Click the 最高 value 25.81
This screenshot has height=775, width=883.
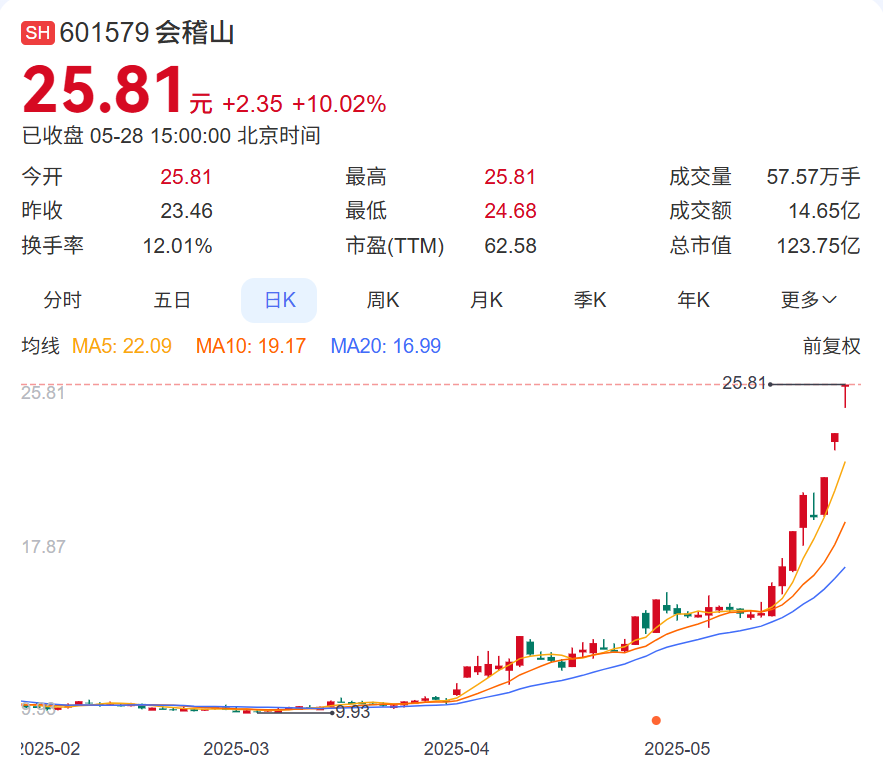(510, 177)
